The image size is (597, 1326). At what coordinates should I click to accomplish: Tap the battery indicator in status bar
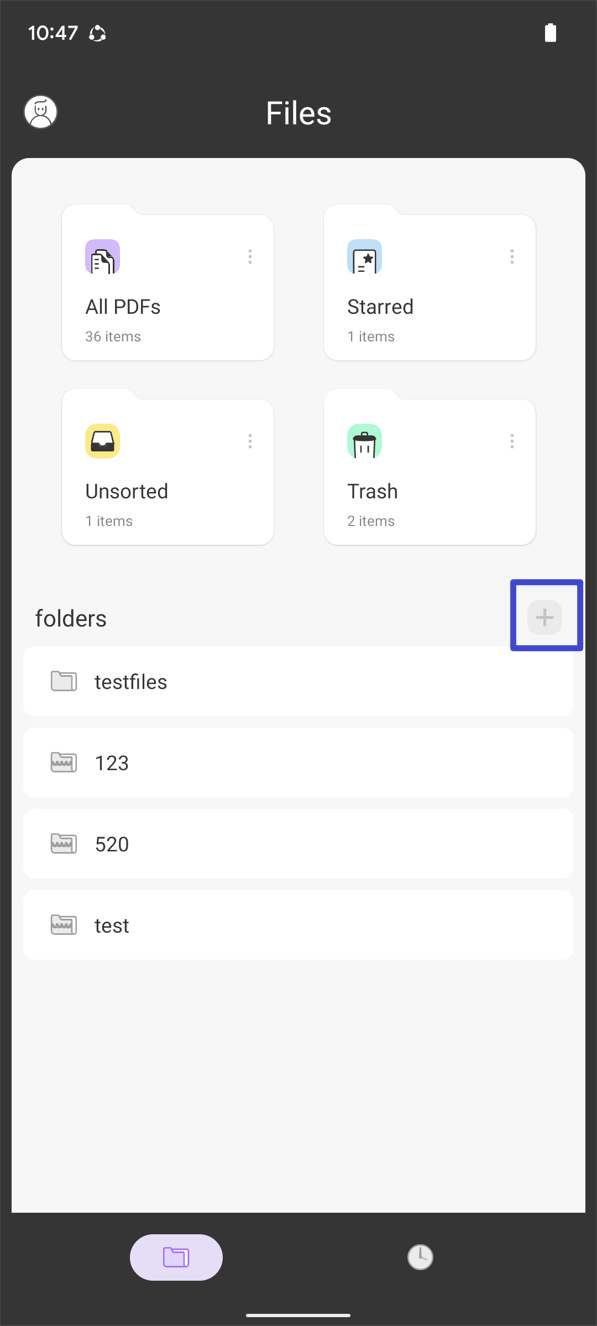click(x=550, y=32)
